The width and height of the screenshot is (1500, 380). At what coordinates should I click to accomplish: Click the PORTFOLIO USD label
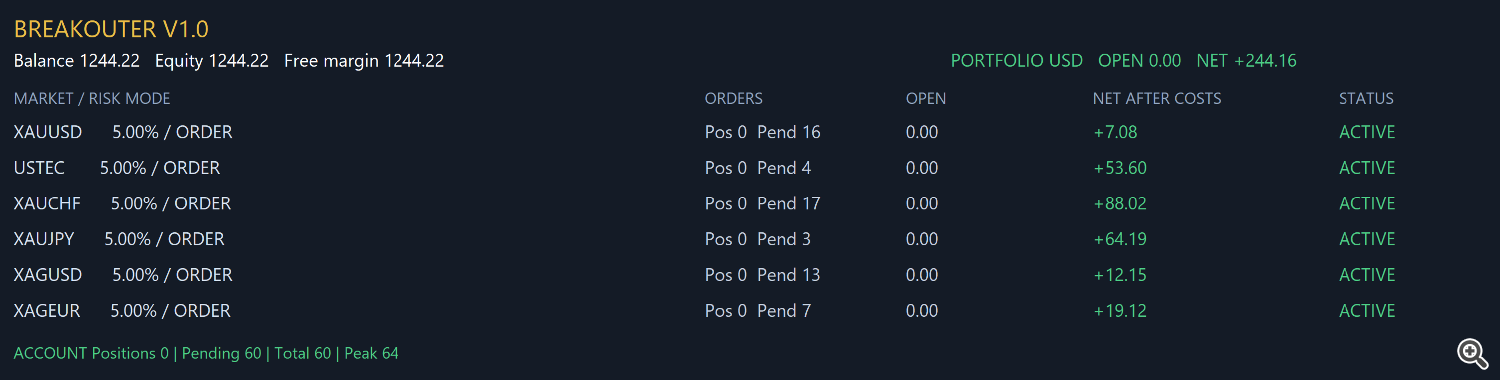pos(1016,61)
